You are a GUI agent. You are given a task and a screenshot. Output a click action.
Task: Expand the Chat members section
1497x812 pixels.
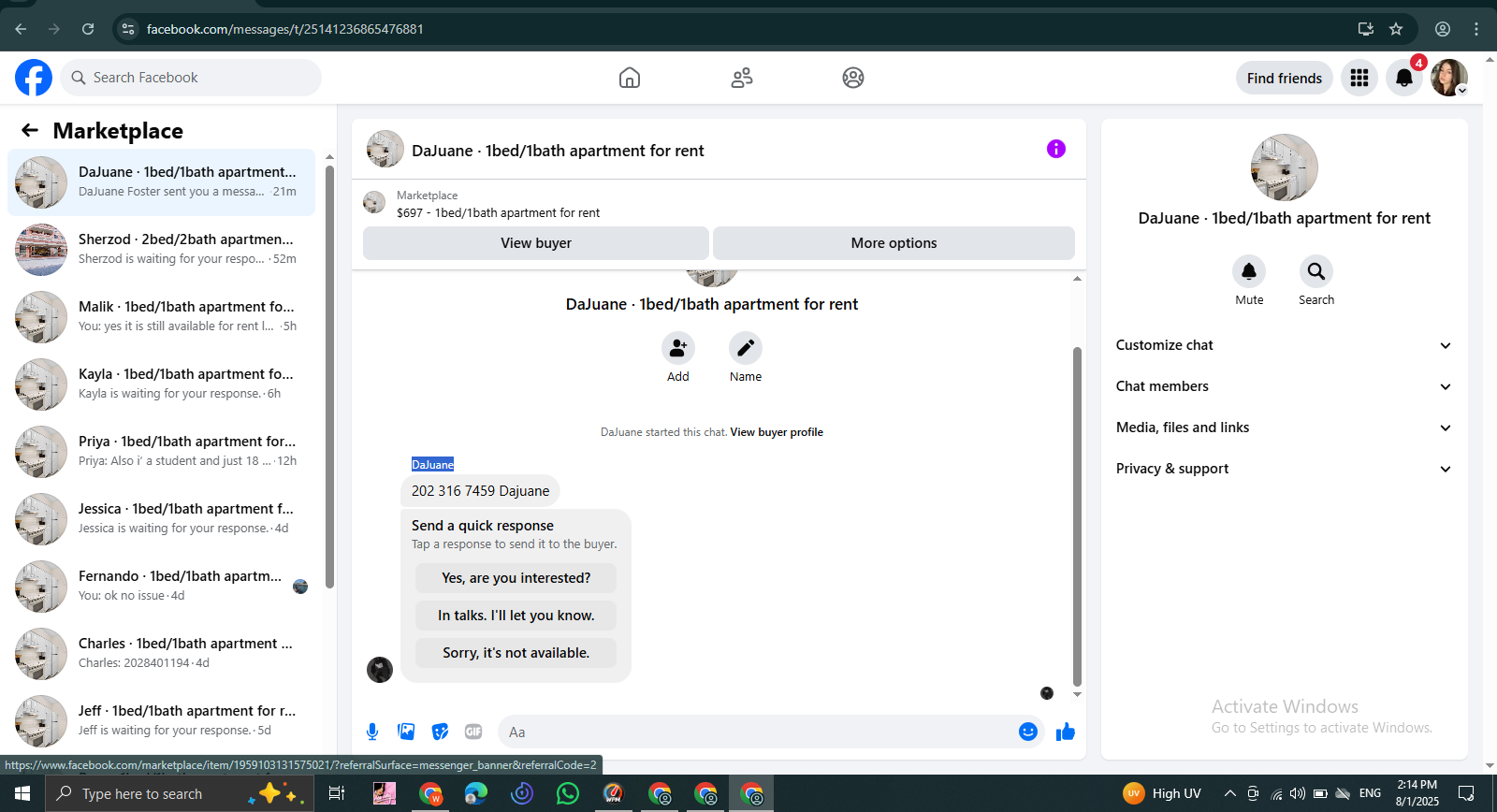click(x=1284, y=386)
